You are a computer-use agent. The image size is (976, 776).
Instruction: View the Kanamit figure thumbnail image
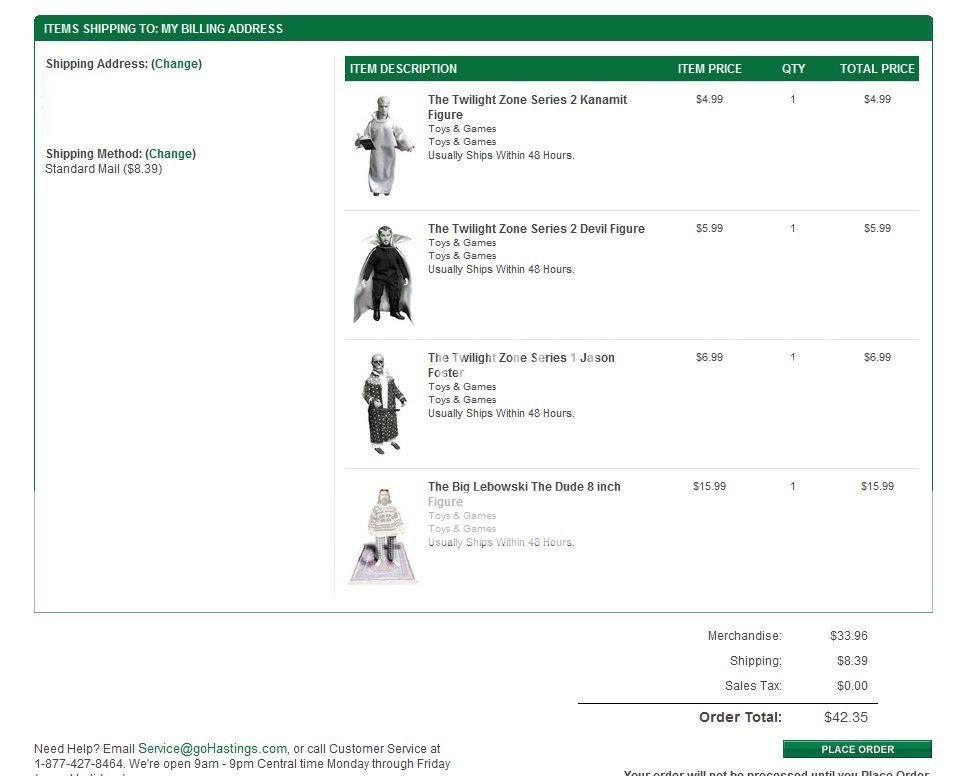click(383, 146)
